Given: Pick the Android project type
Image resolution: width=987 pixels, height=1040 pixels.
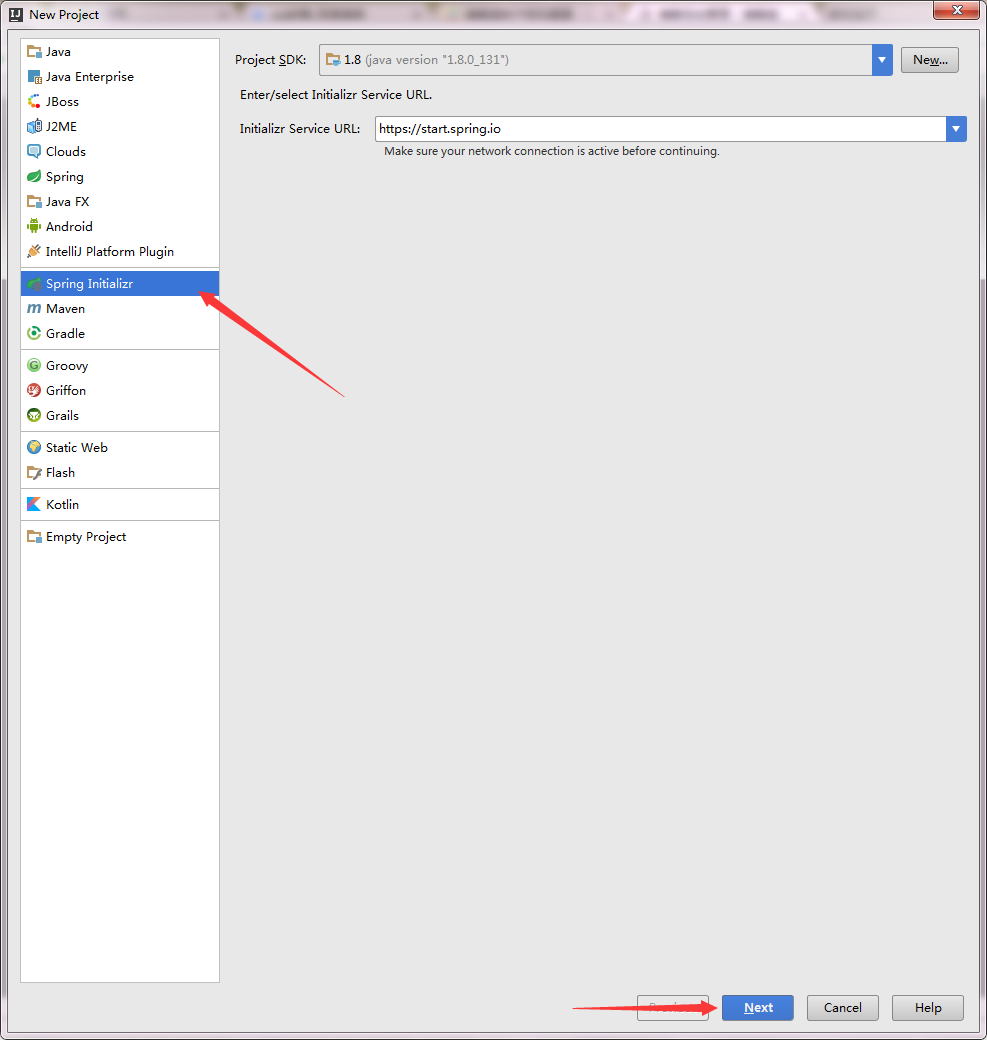Looking at the screenshot, I should tap(120, 227).
